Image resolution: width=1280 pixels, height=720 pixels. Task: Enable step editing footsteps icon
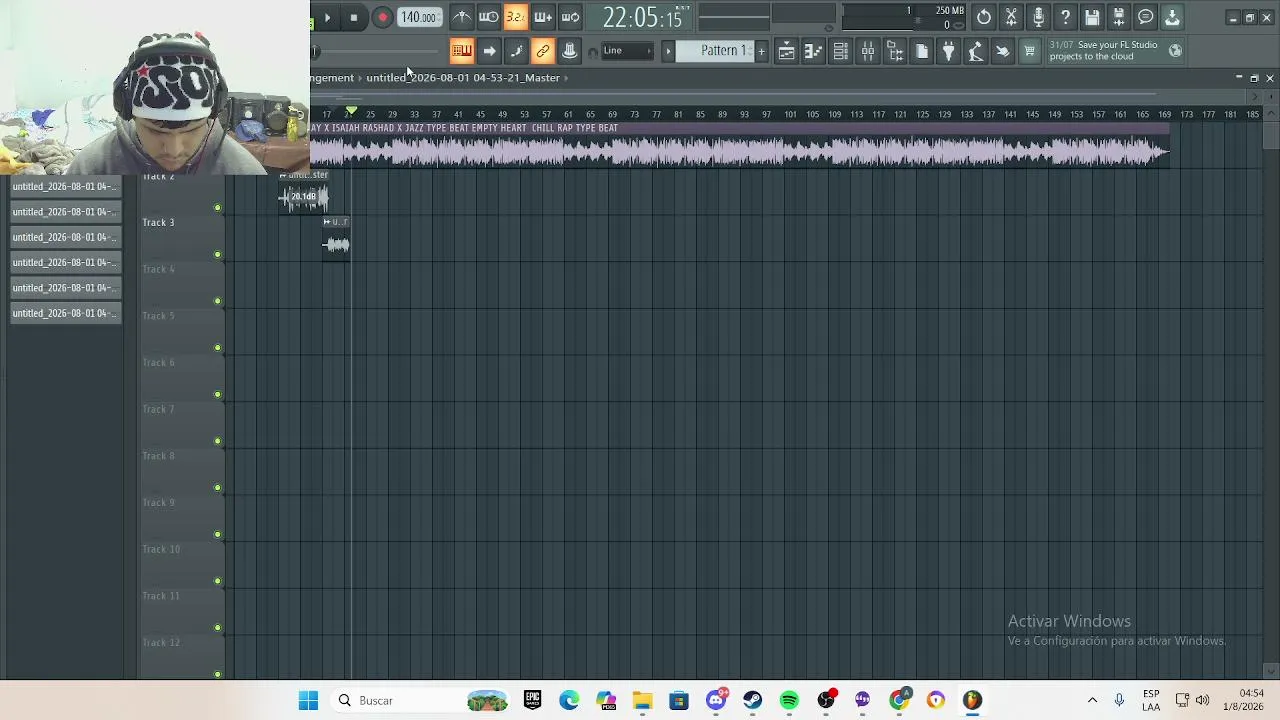point(516,51)
